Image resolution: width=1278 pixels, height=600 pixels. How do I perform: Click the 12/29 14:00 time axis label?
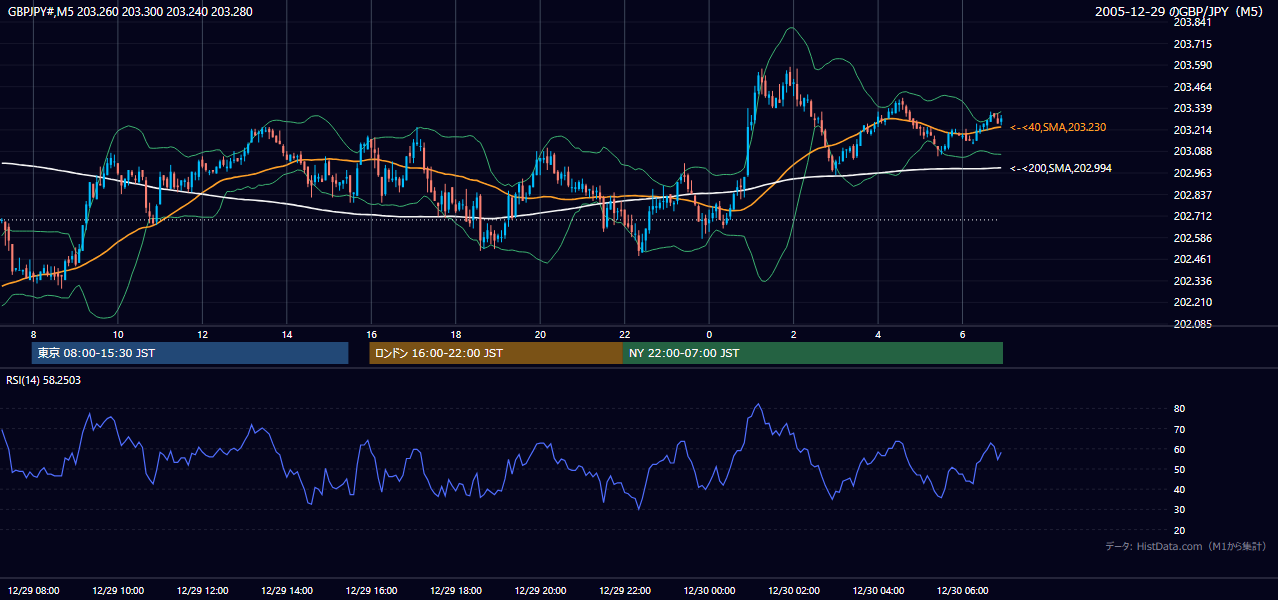287,591
